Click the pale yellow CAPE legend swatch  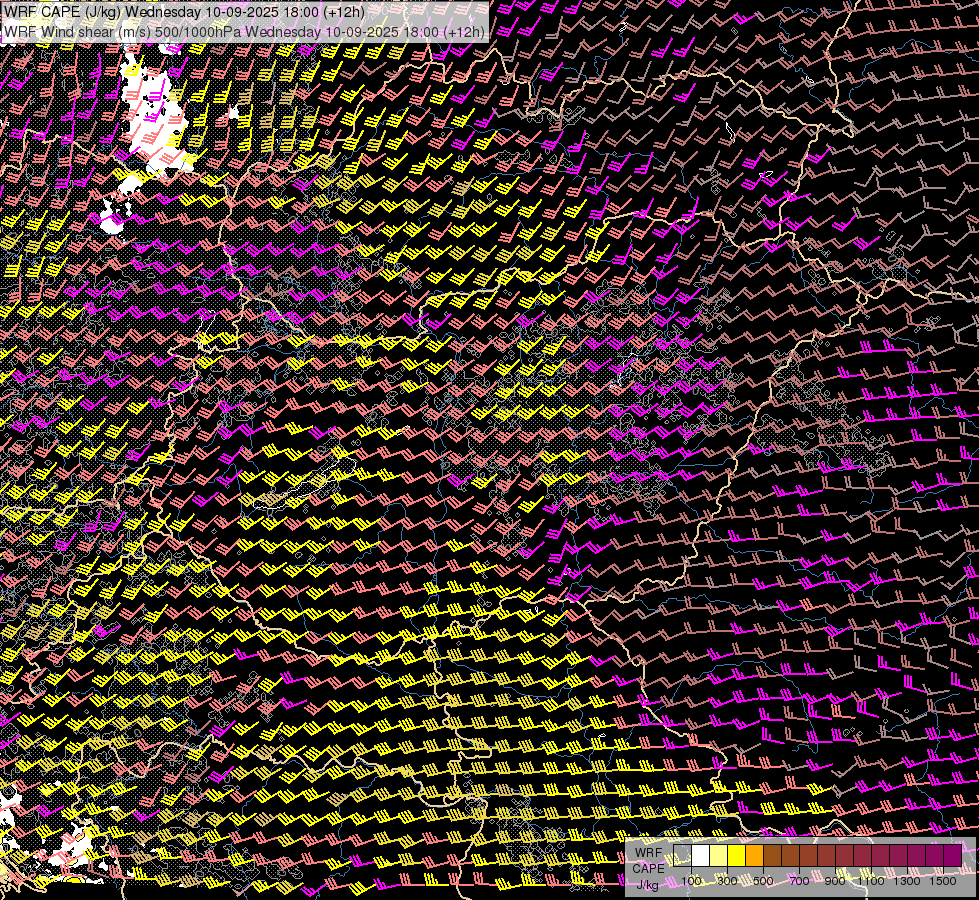coord(719,856)
